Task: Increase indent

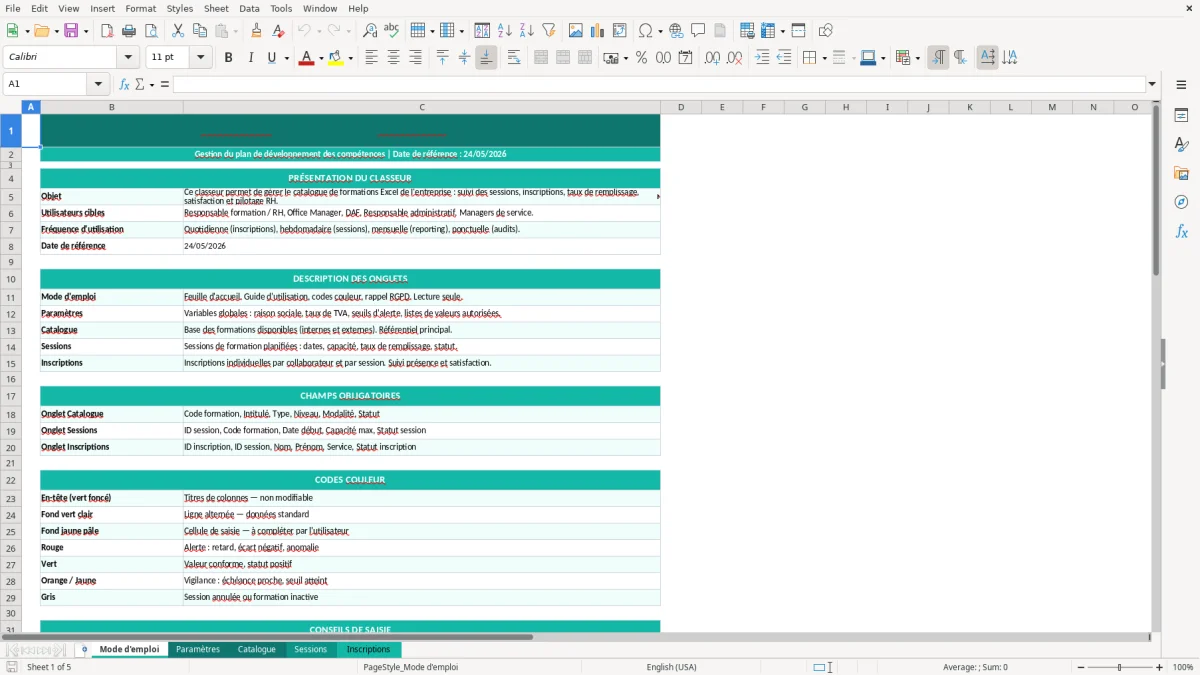Action: pyautogui.click(x=762, y=58)
